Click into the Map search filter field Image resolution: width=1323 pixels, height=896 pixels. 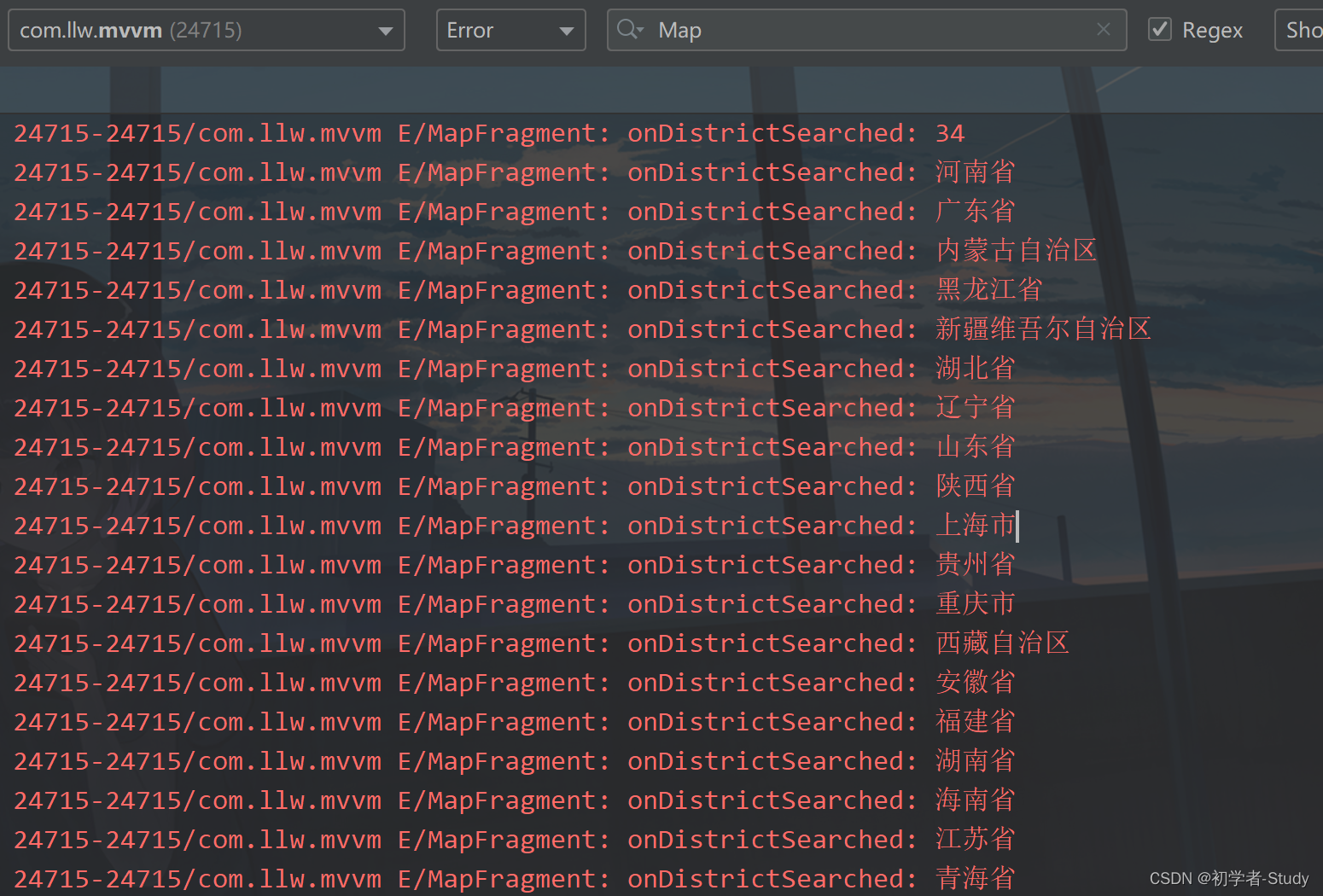(x=866, y=30)
